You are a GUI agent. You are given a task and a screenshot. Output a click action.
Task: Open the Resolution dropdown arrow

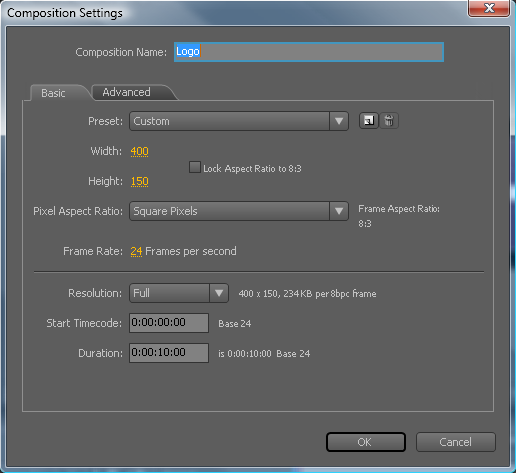[x=219, y=293]
